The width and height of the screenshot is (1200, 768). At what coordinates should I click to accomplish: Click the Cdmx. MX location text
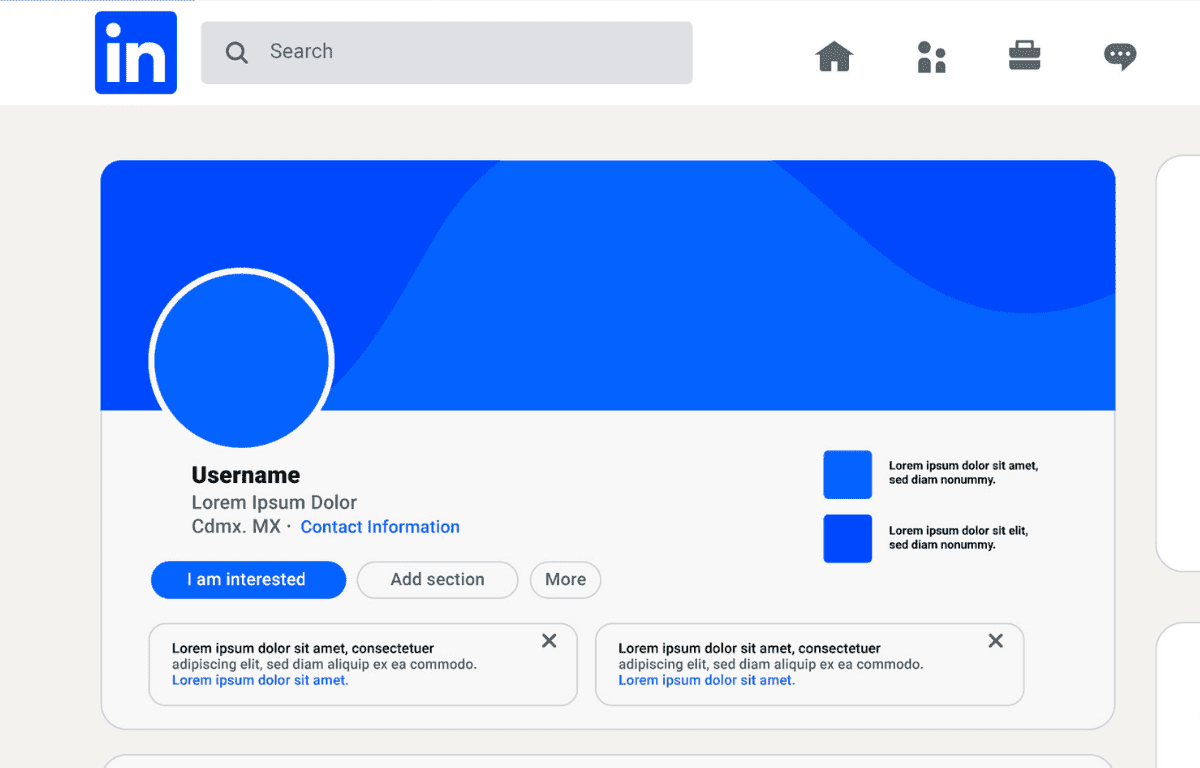tap(235, 526)
